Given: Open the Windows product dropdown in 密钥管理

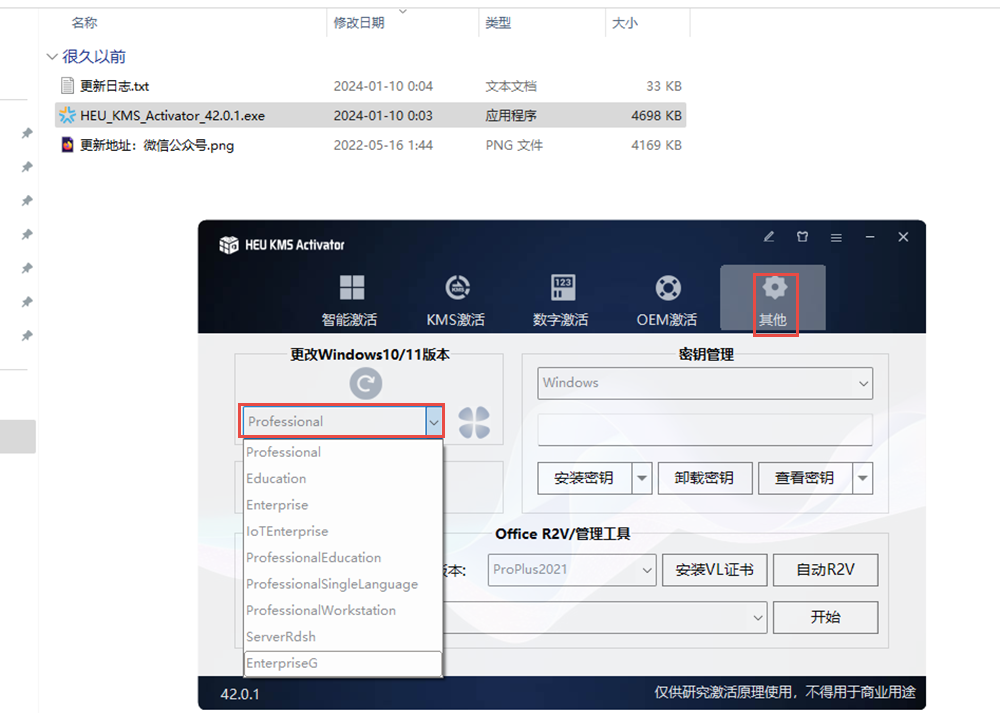Looking at the screenshot, I should click(x=705, y=383).
